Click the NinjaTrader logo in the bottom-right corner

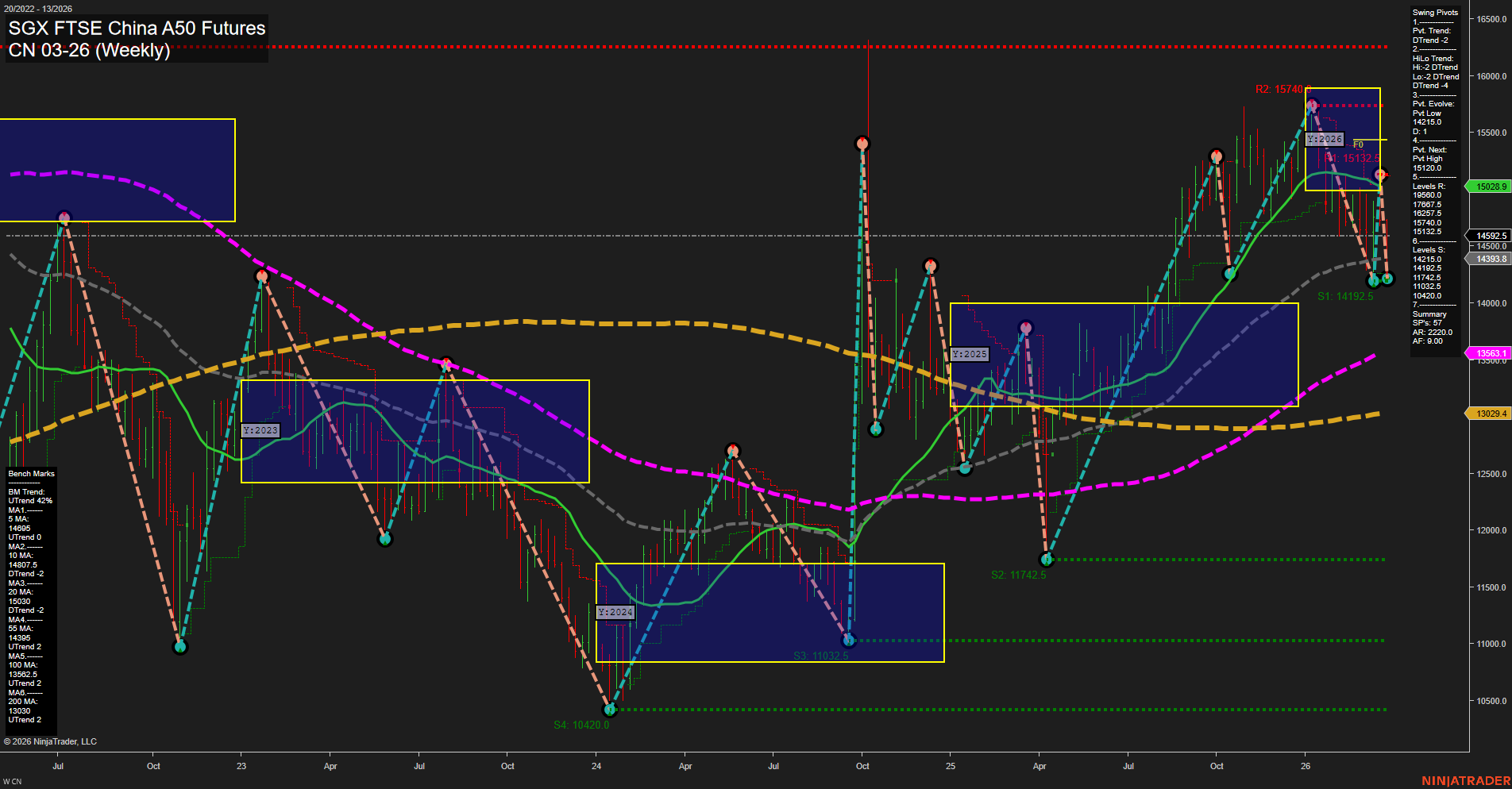point(1464,779)
